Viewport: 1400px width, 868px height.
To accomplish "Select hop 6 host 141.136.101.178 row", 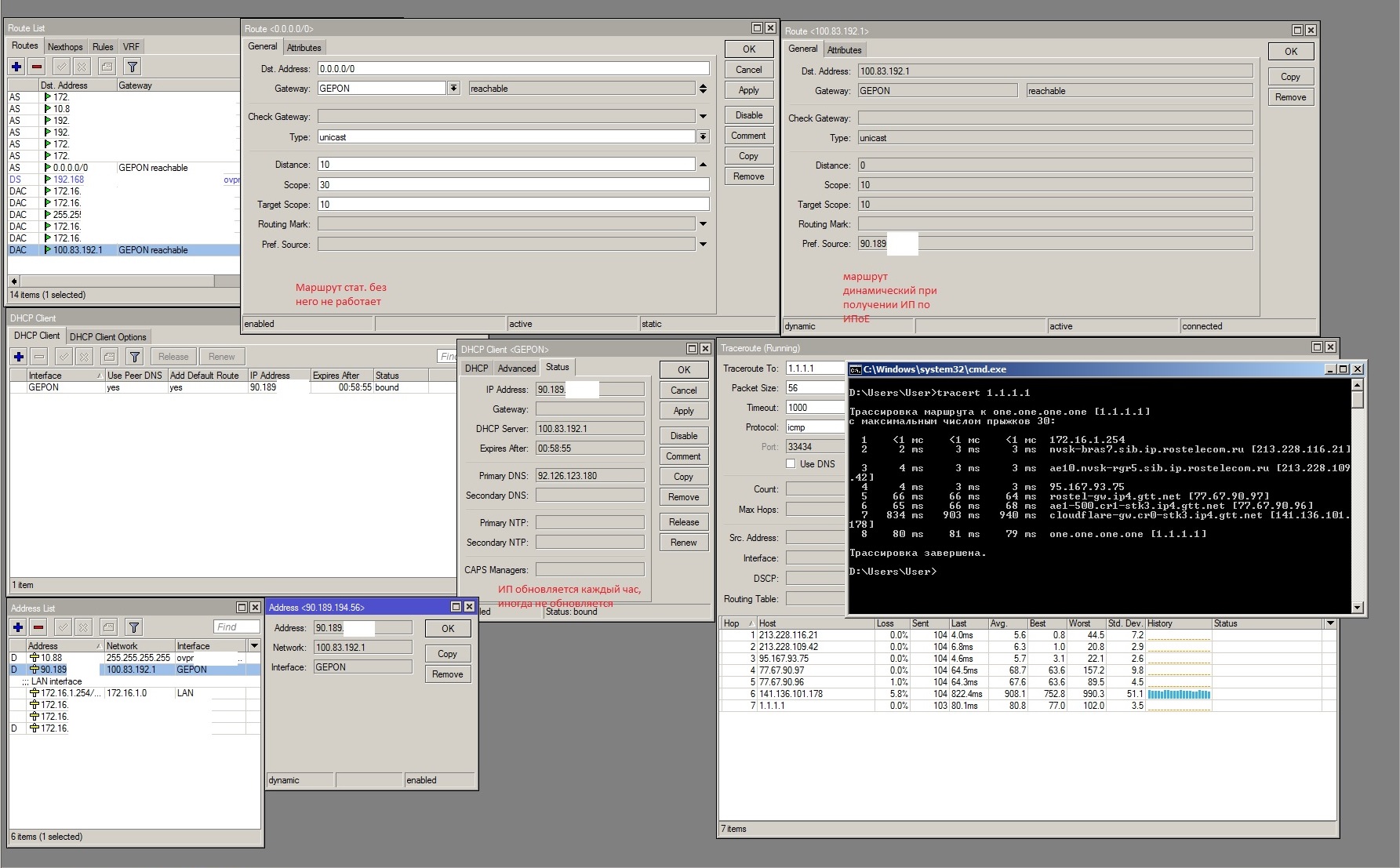I will coord(1028,694).
